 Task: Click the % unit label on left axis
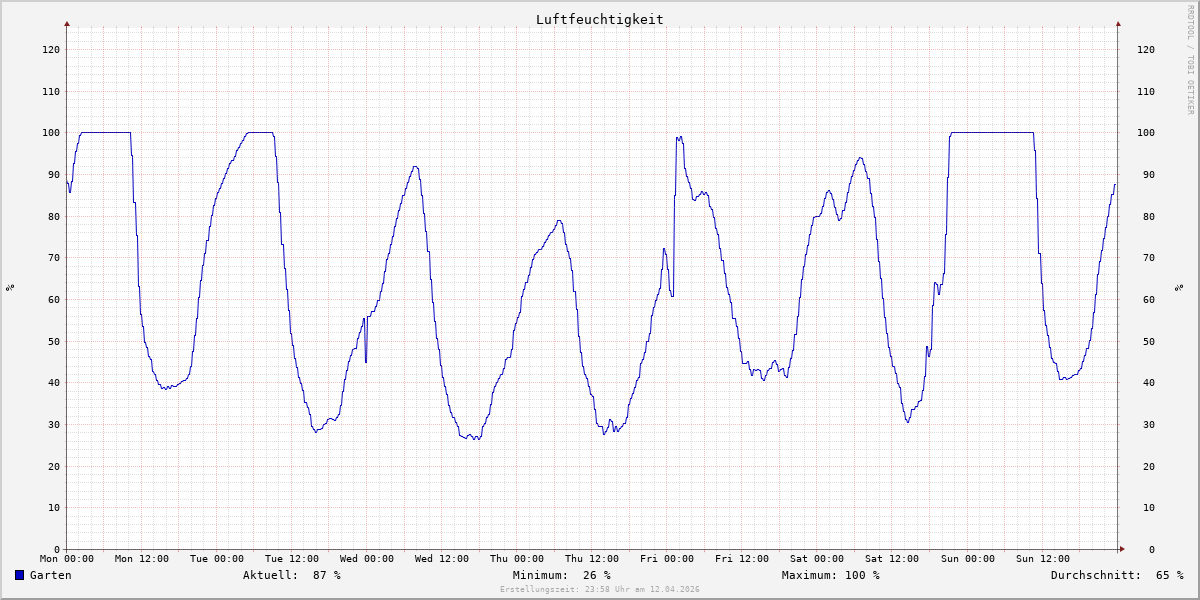pos(11,288)
